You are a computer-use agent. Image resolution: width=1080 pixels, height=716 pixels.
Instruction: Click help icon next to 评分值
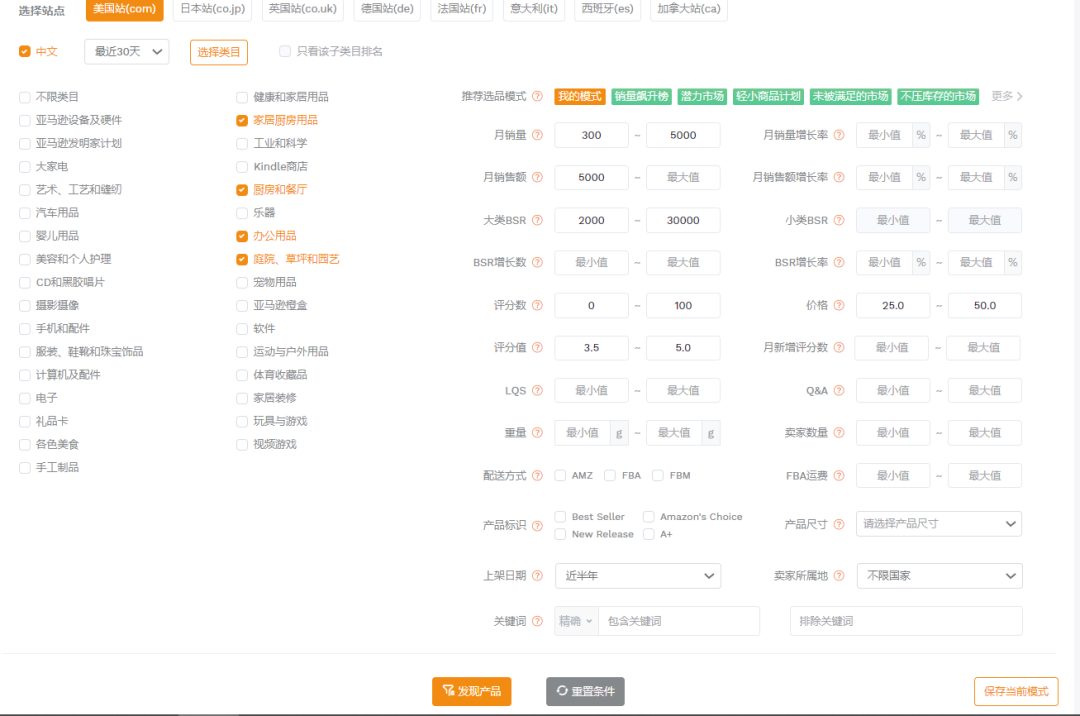537,348
